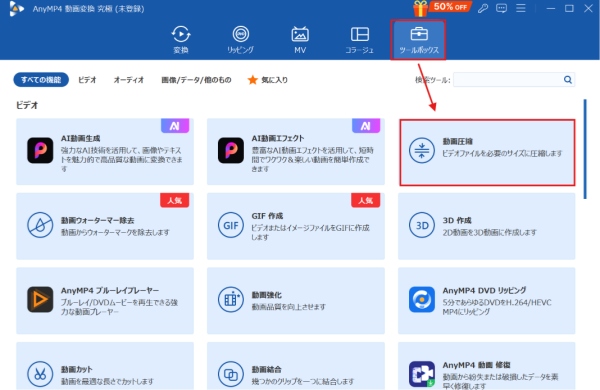
Task: Filter tools by オーディオ
Action: (x=129, y=80)
